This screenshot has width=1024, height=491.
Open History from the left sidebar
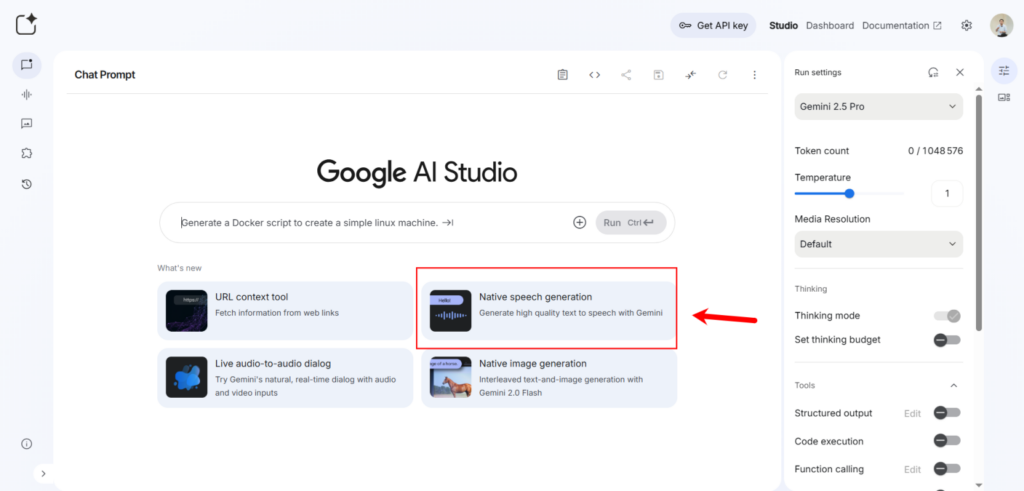(26, 184)
